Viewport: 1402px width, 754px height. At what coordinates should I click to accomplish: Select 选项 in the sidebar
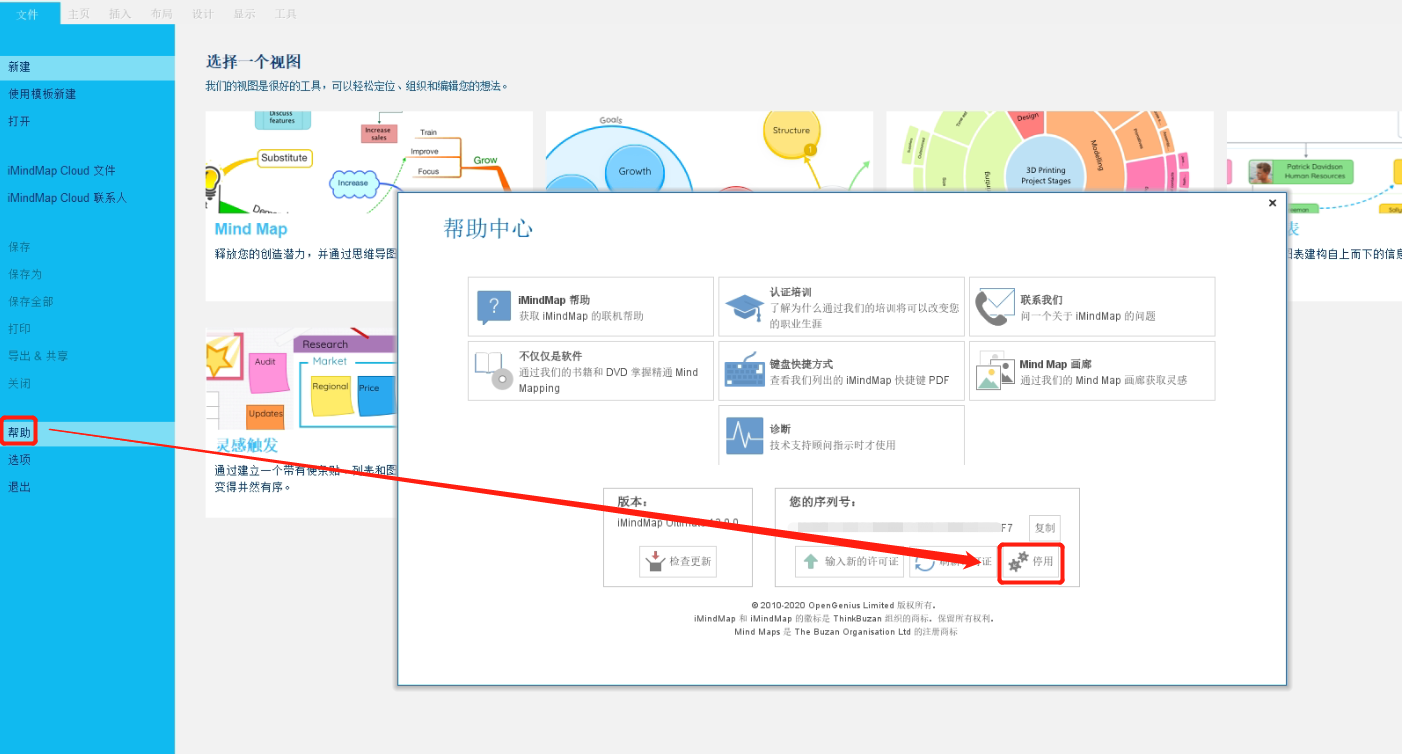point(20,460)
